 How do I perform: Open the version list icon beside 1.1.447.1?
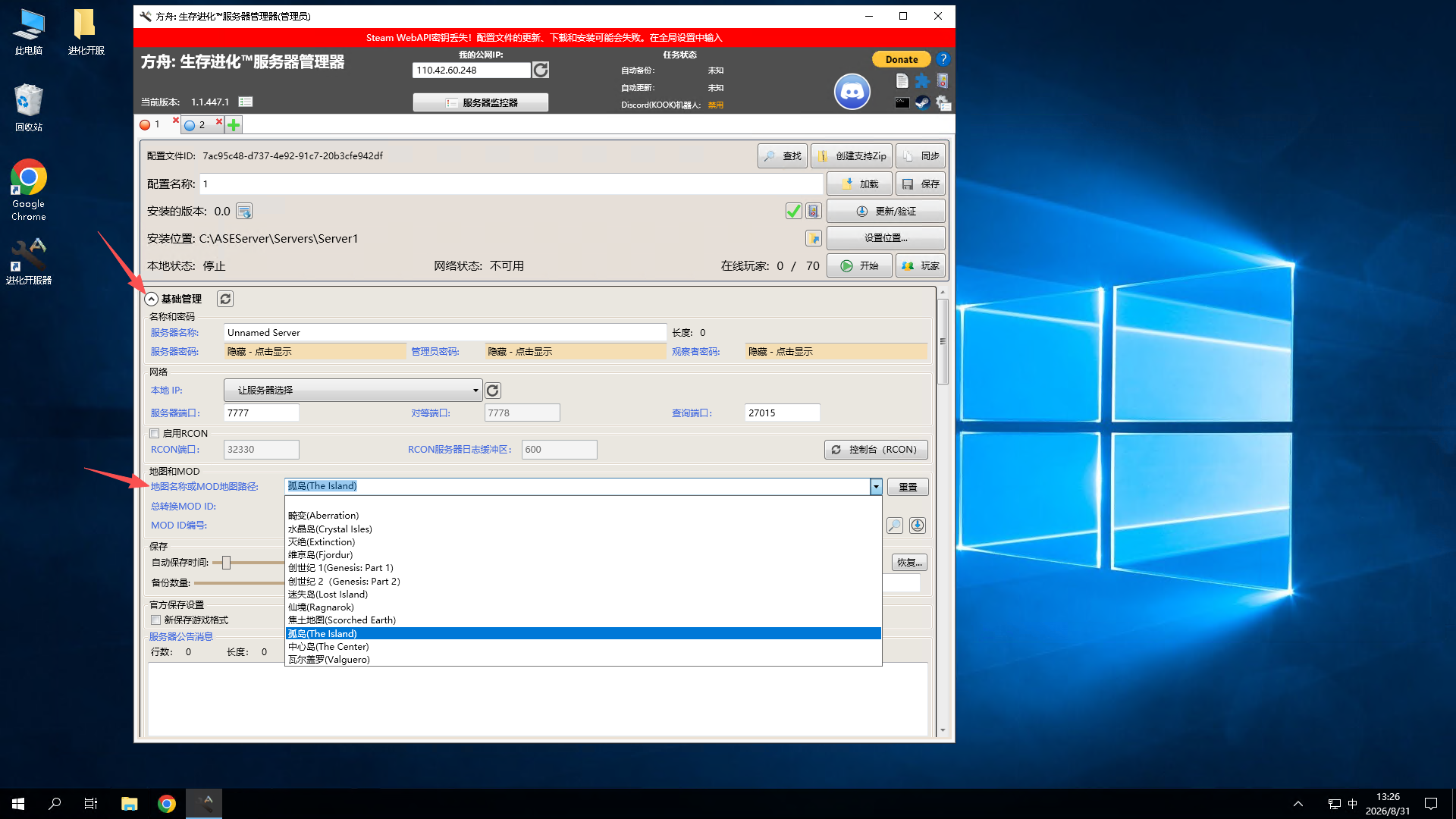[x=246, y=102]
